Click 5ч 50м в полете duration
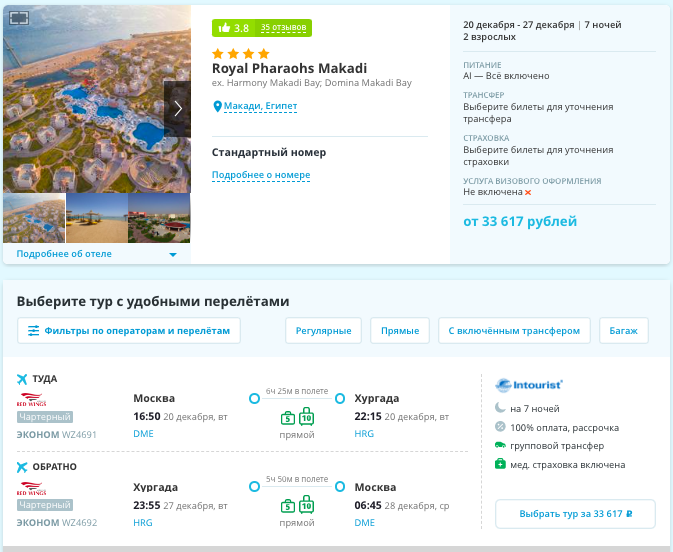 (x=297, y=479)
